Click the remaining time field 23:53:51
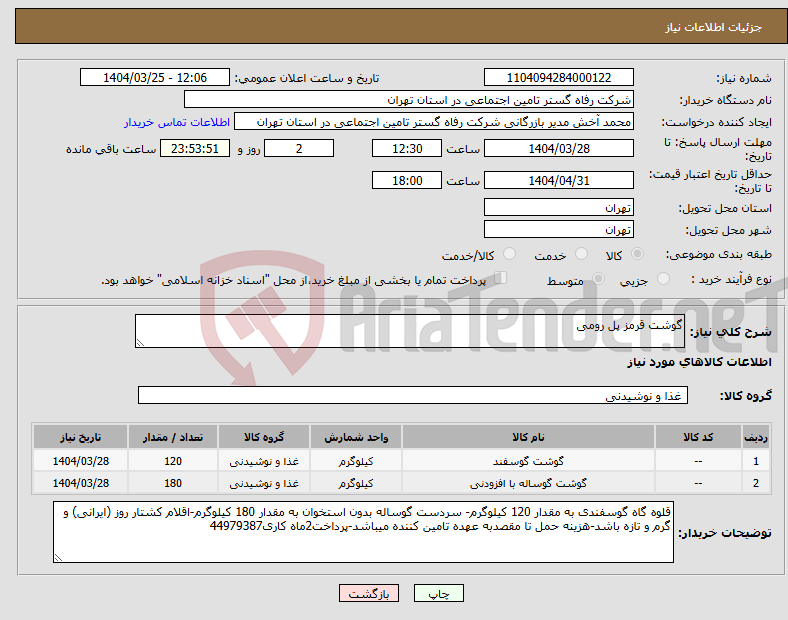The width and height of the screenshot is (788, 620). coord(195,148)
